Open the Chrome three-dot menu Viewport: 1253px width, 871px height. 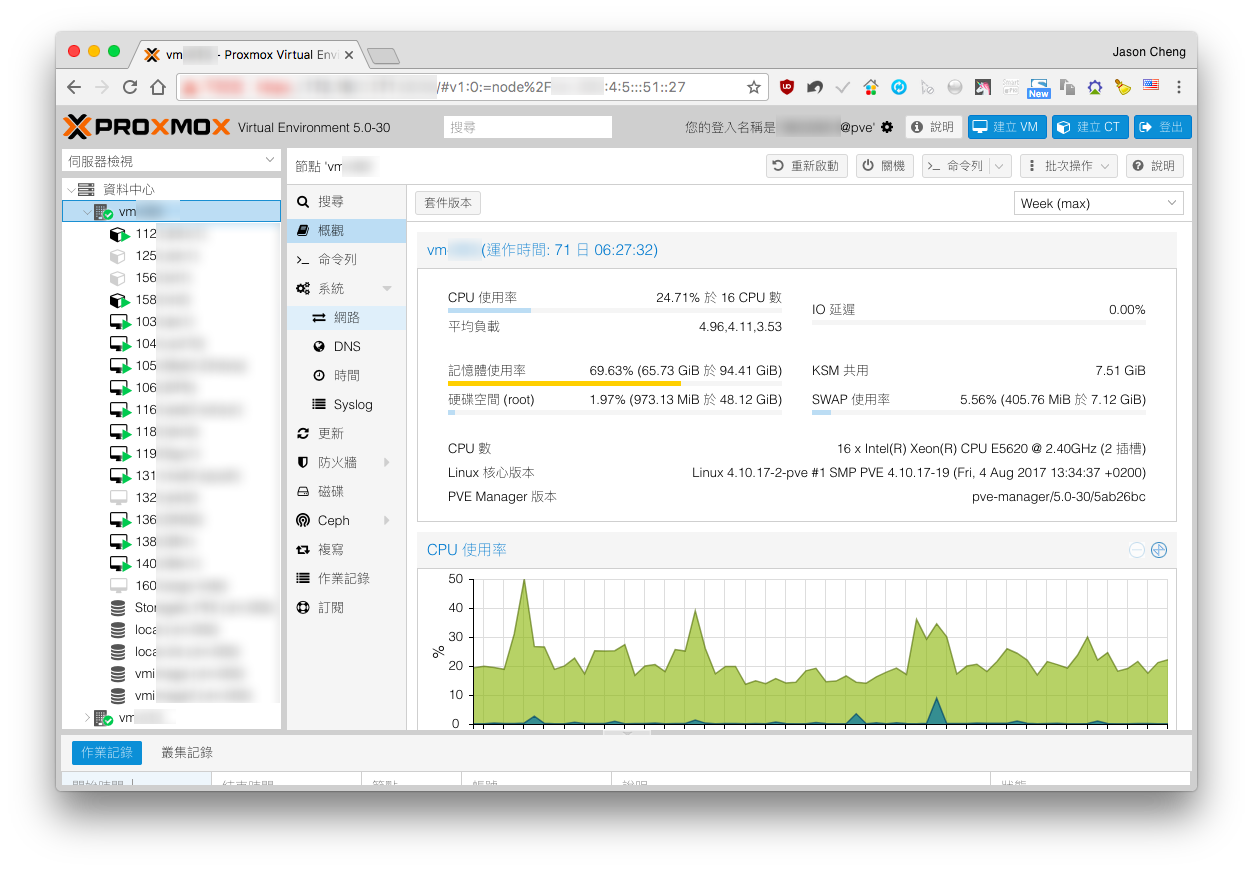(1180, 87)
